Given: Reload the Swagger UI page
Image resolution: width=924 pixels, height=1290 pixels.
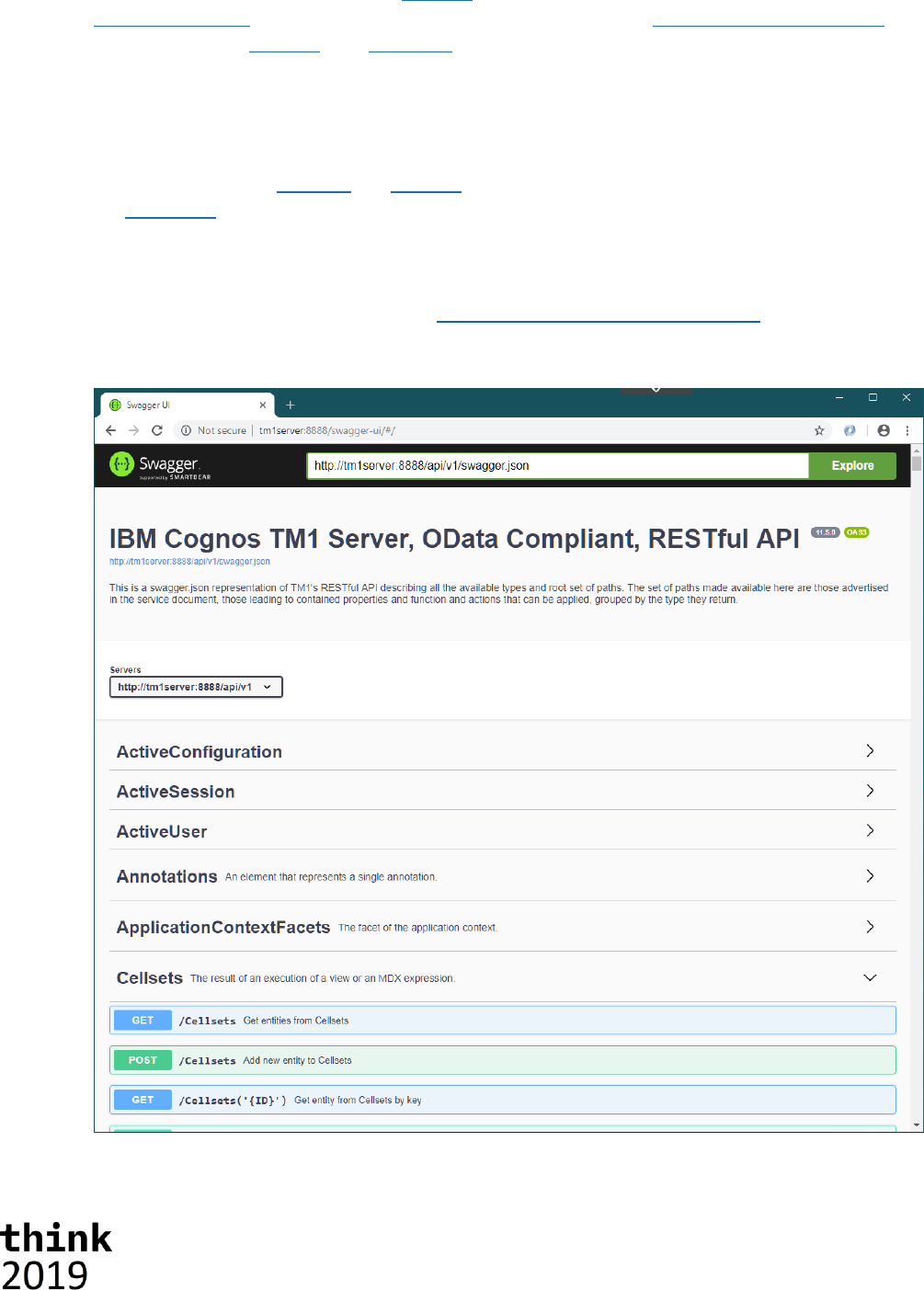Looking at the screenshot, I should click(157, 430).
